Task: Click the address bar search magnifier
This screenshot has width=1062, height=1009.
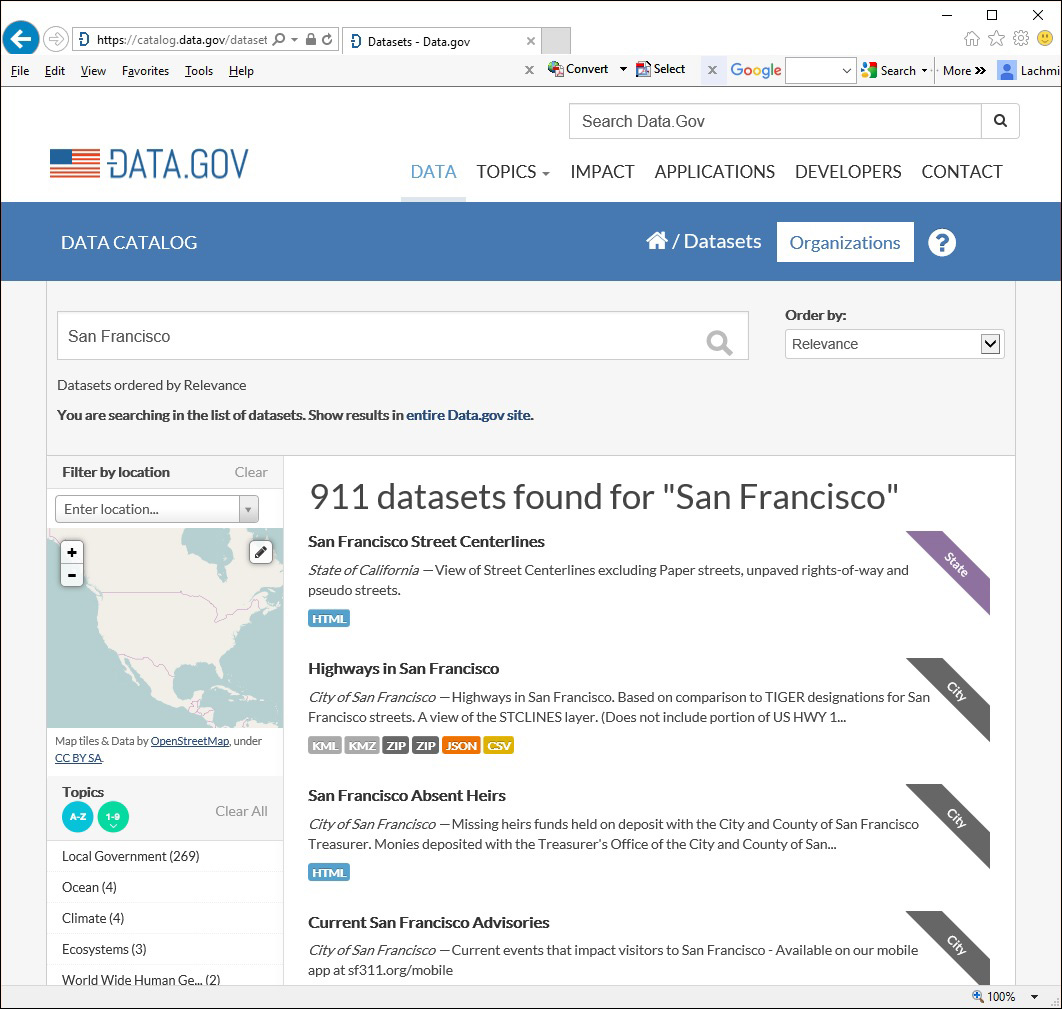Action: (278, 39)
